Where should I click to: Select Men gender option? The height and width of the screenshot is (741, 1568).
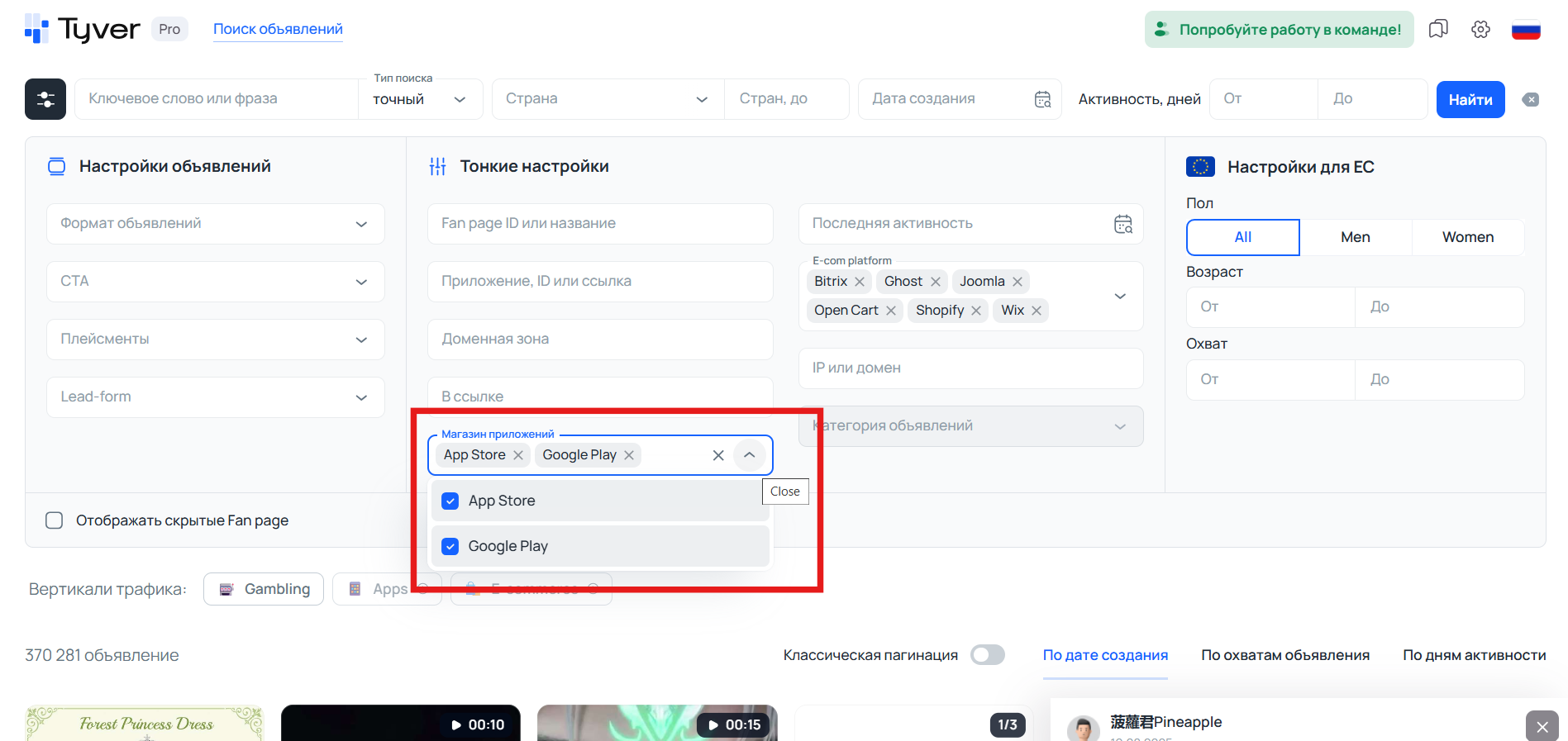click(x=1356, y=237)
